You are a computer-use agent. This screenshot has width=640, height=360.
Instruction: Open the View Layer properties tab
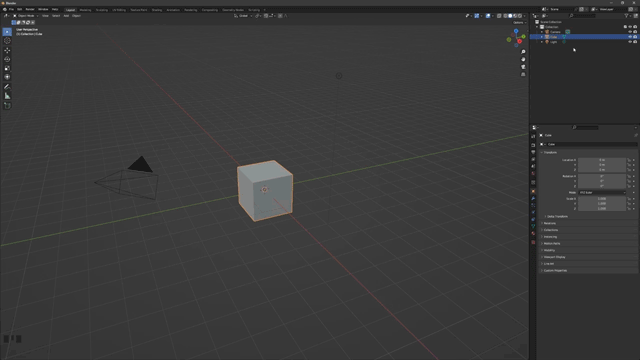point(533,159)
